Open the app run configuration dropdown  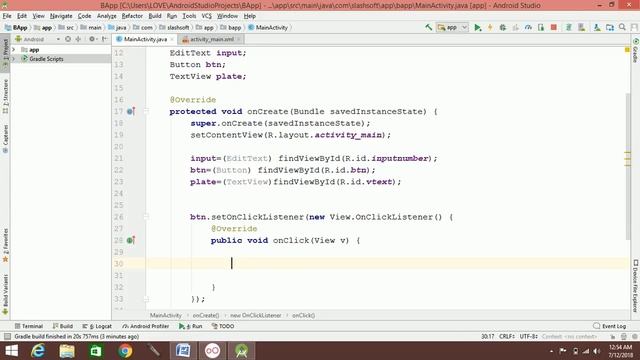tap(452, 27)
